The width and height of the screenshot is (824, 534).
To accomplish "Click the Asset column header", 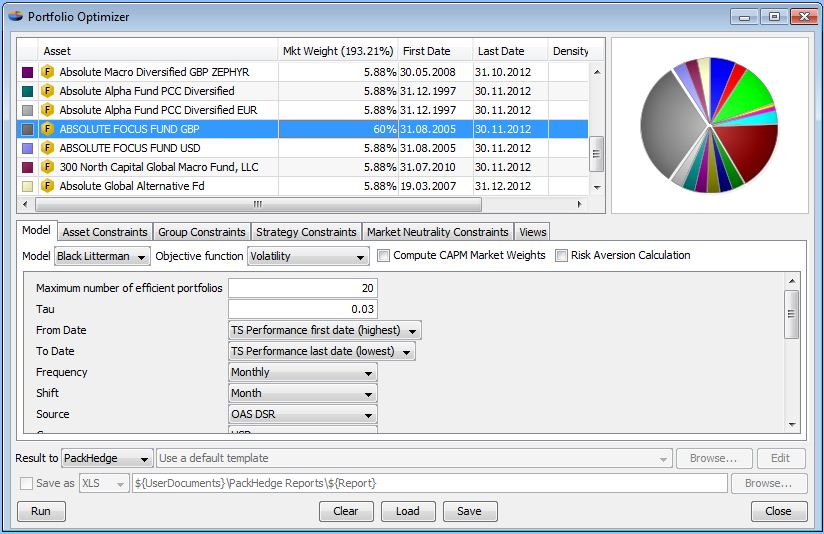I will [x=158, y=51].
